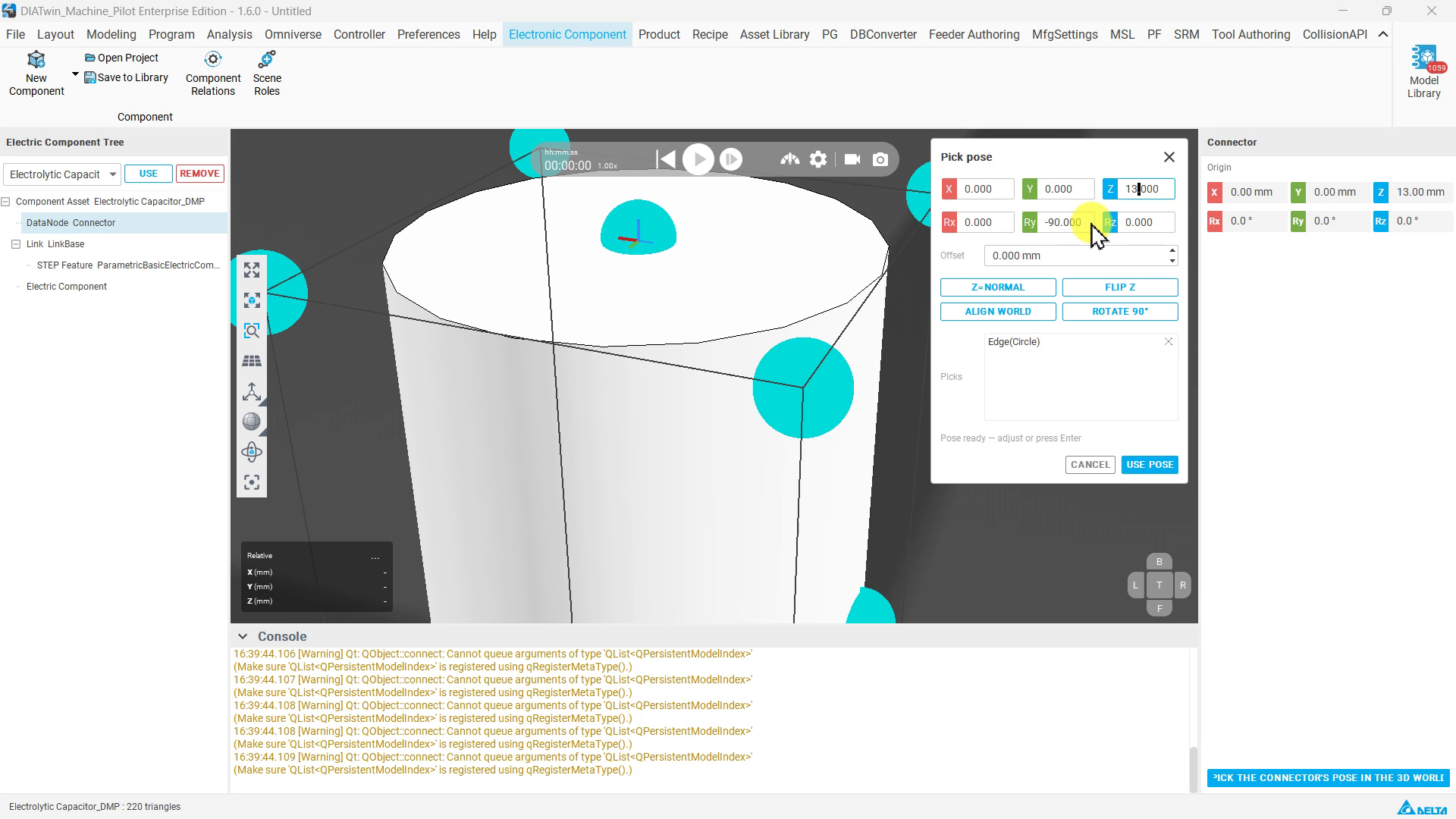Open the Electrolytic Capacitor component dropdown
Image resolution: width=1456 pixels, height=819 pixels.
coord(61,174)
